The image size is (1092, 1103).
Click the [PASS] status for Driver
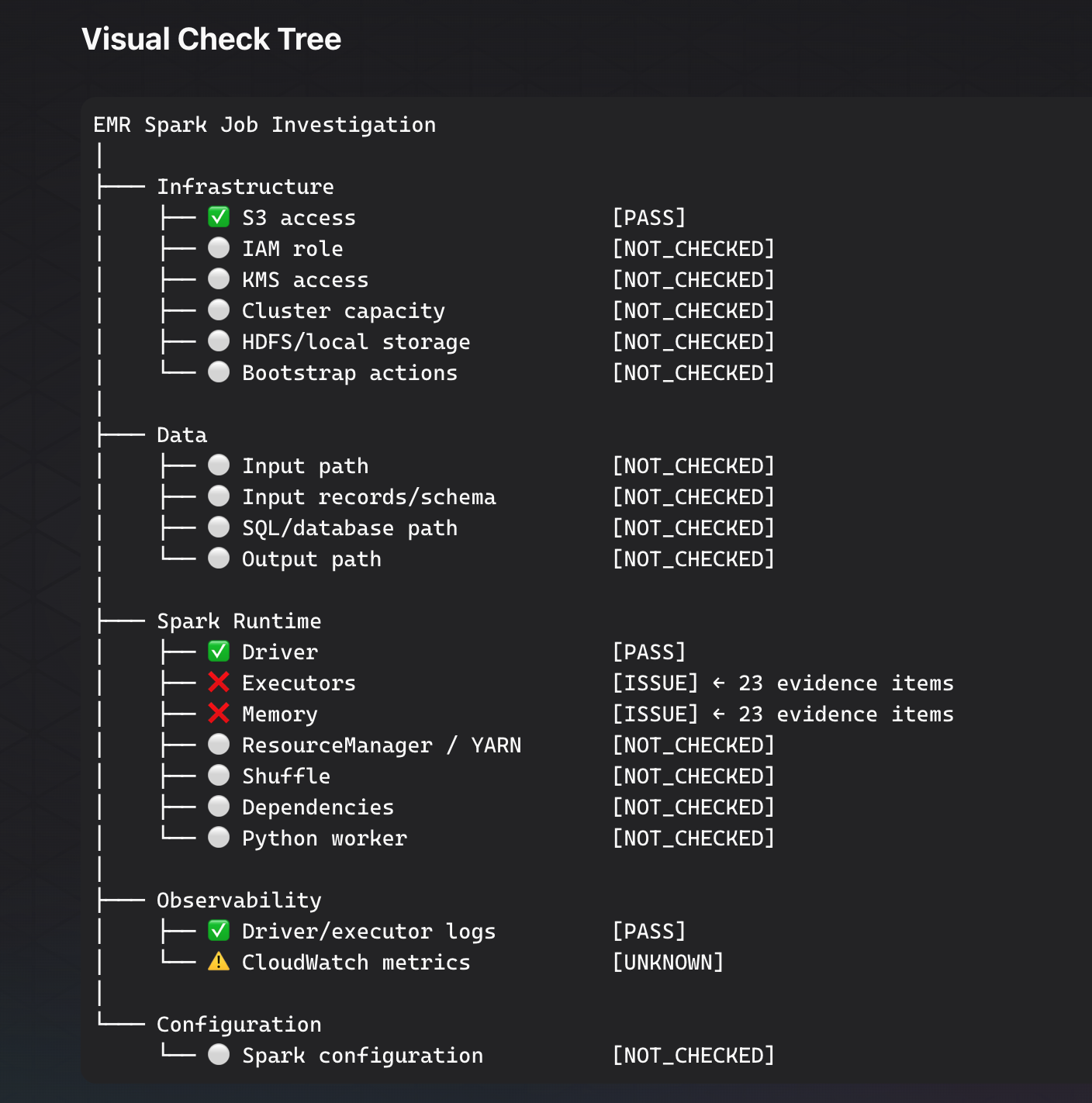click(x=649, y=652)
